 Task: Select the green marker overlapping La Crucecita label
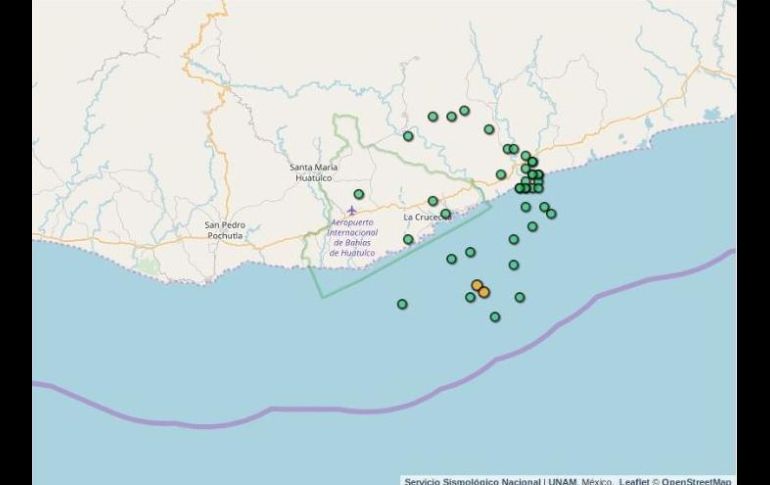point(445,214)
